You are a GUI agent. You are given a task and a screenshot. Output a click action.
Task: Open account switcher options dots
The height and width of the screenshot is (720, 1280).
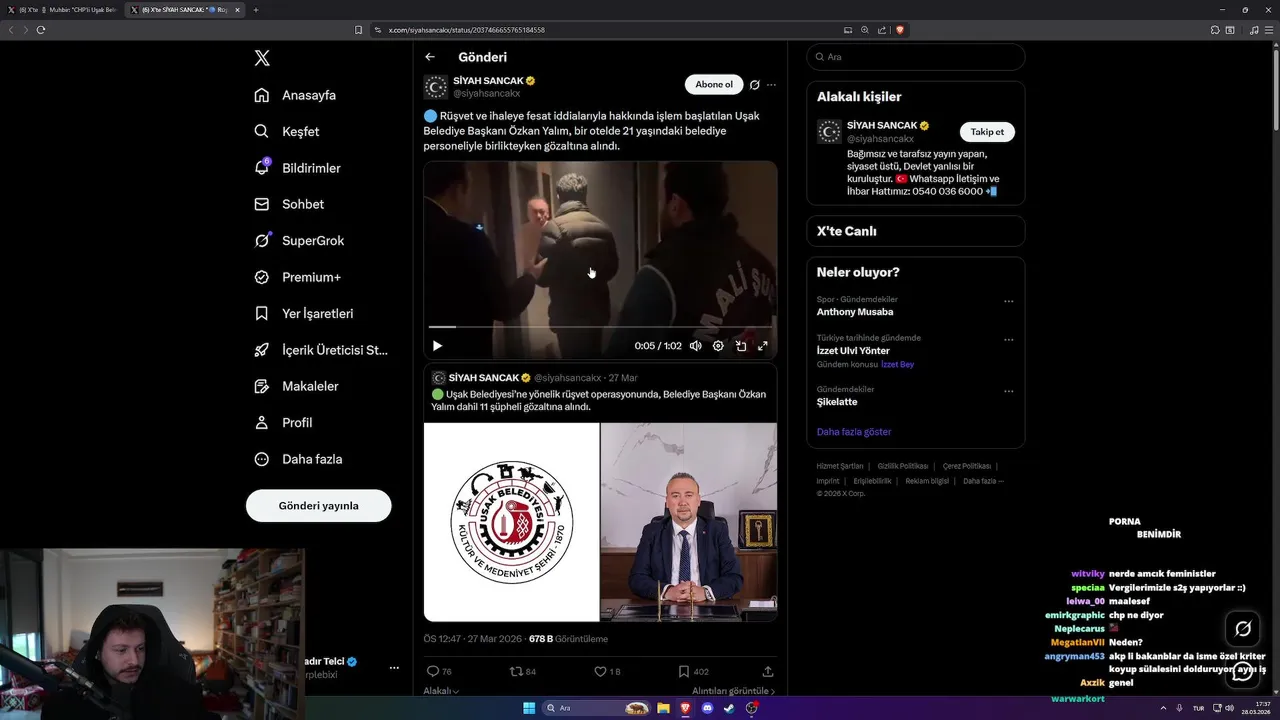394,668
